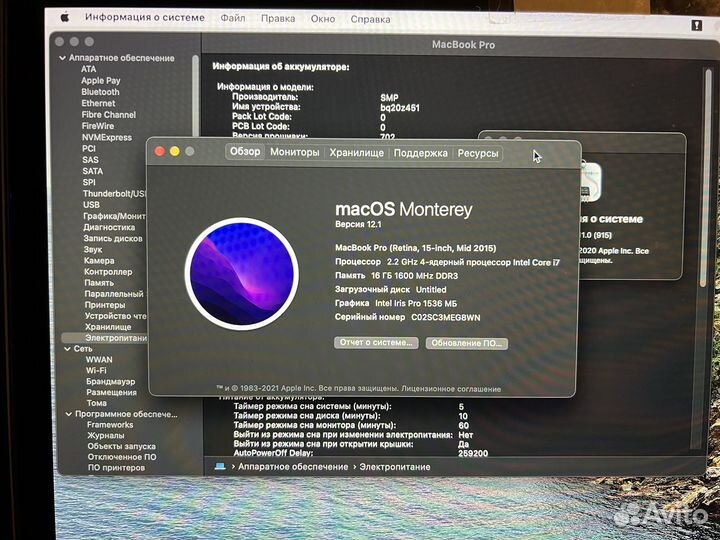Click serial number C02SC3MEG8WN text

(445, 317)
